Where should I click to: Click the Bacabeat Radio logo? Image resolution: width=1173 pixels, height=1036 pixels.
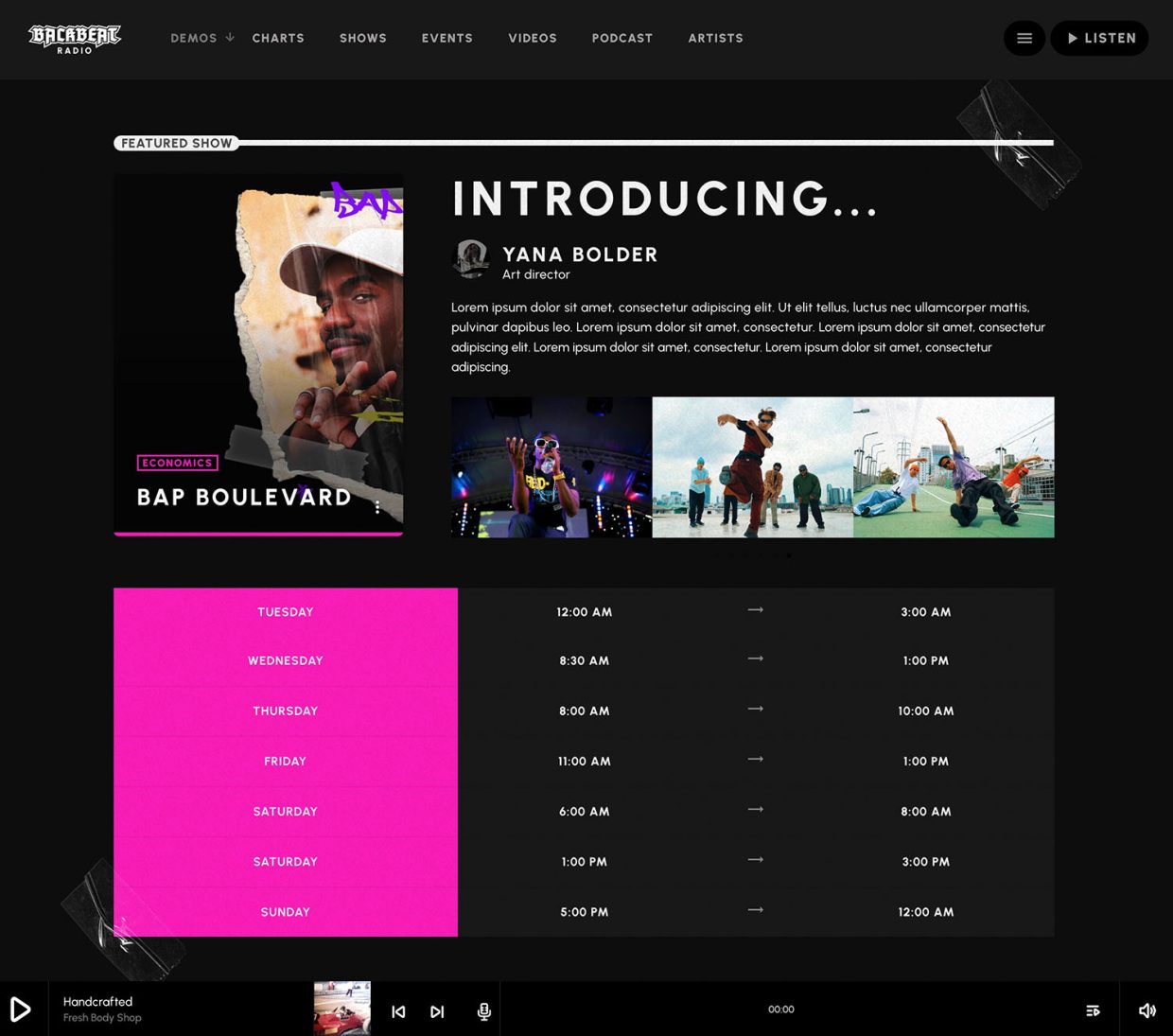[x=75, y=39]
